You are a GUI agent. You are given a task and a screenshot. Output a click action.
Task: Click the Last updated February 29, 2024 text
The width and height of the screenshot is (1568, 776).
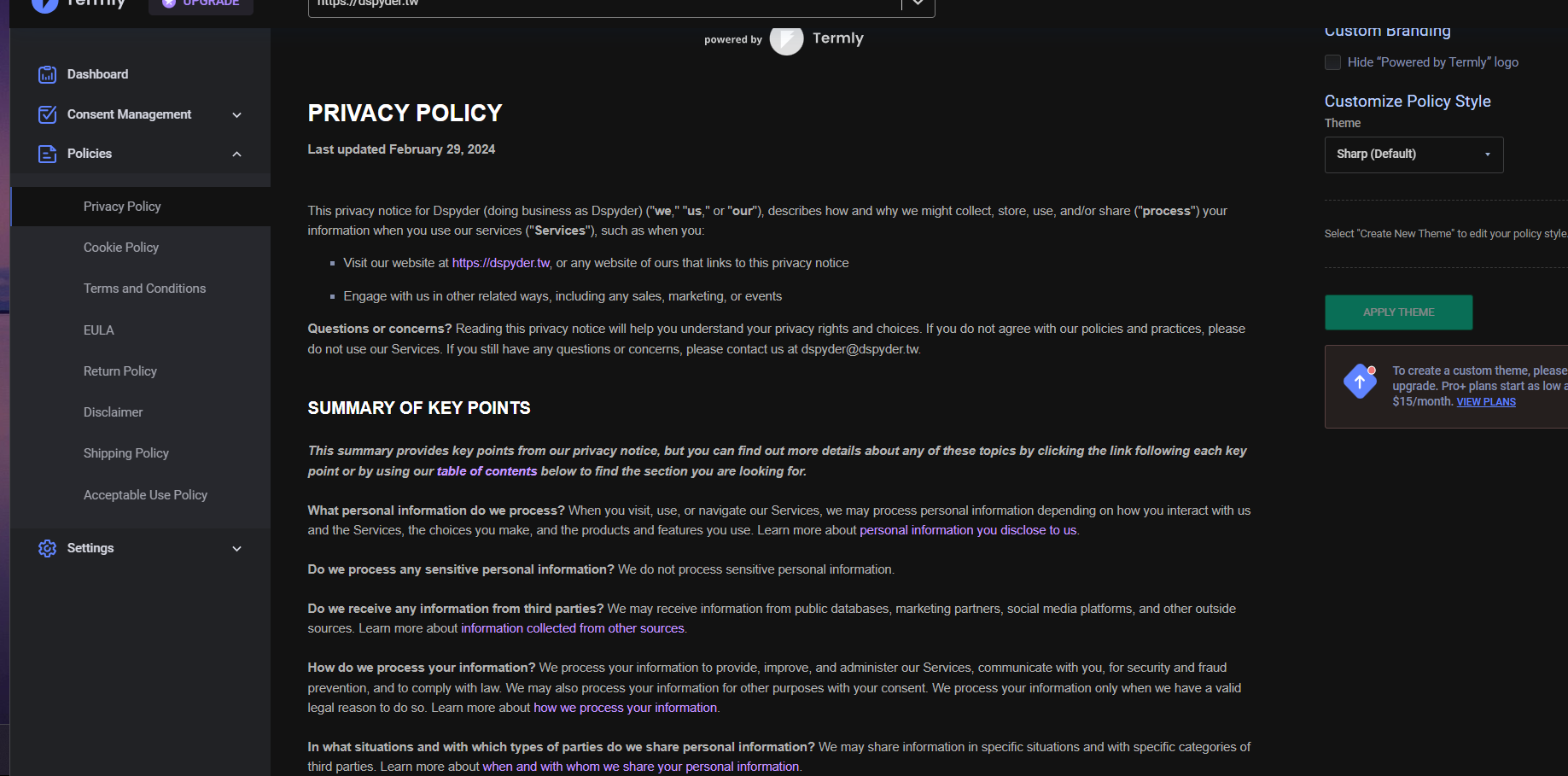point(401,149)
